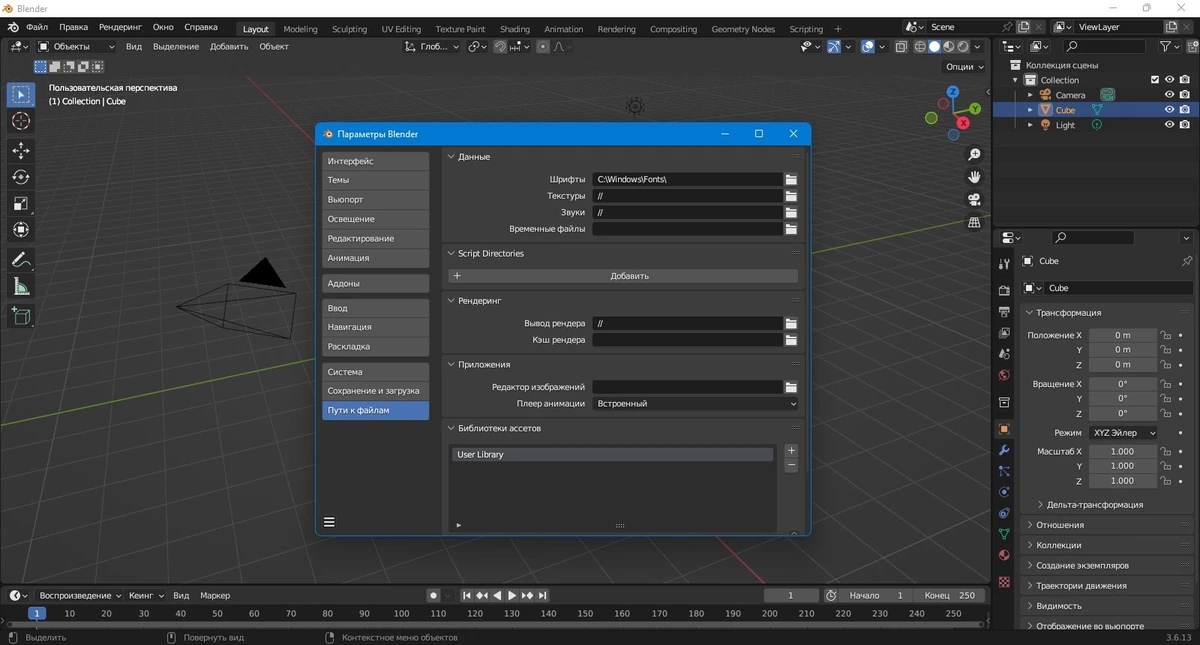Activate the Scale tool
The width and height of the screenshot is (1200, 645).
pos(20,203)
